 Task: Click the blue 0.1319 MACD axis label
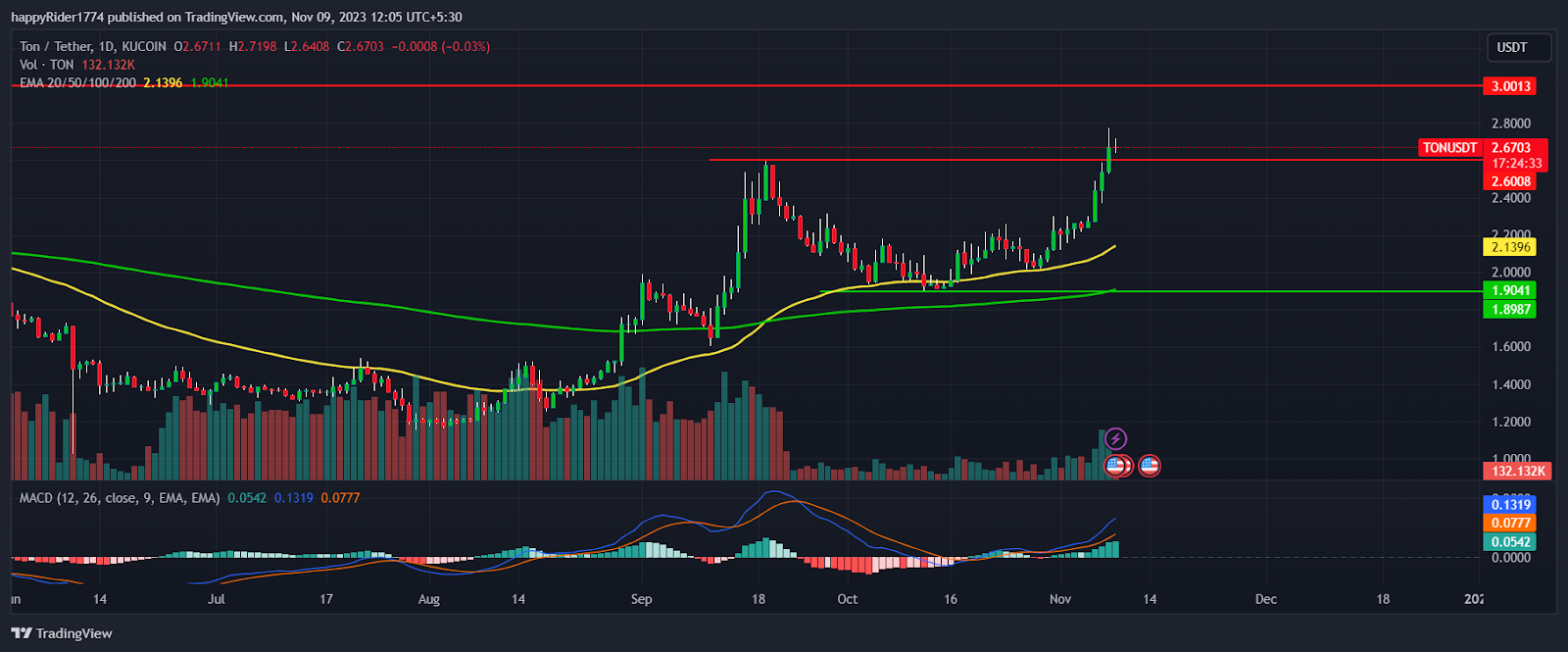point(1510,505)
